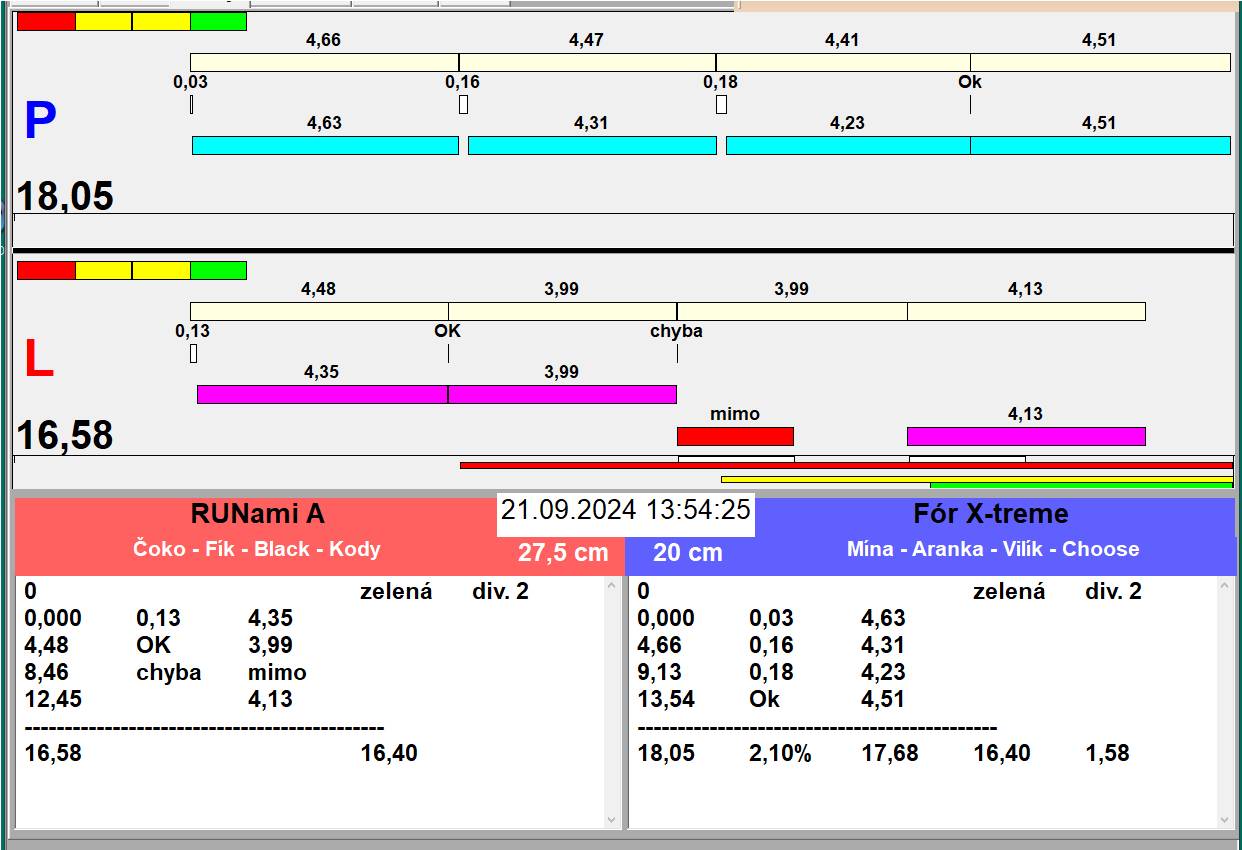The height and width of the screenshot is (850, 1242).
Task: Click the pass marker box under 0,18
Action: [x=721, y=104]
